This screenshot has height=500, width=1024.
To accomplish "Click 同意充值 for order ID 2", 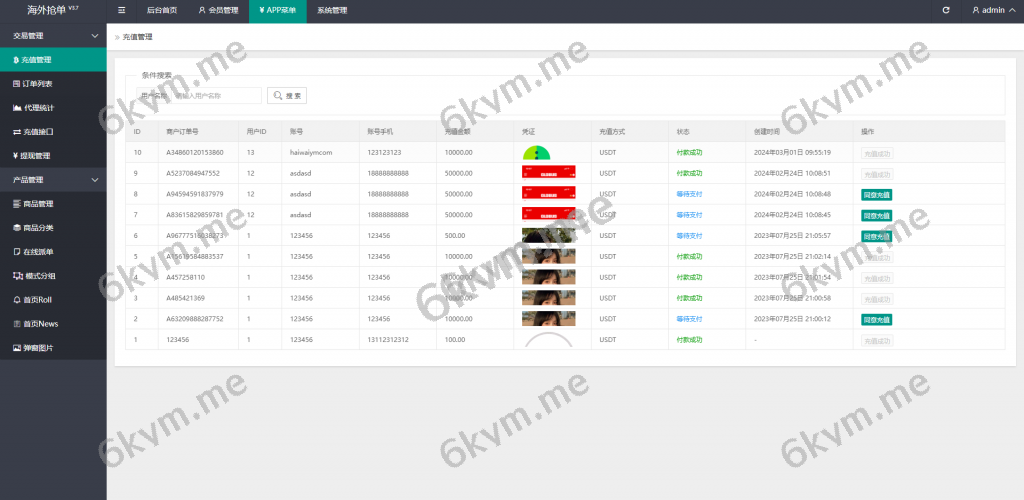I will pyautogui.click(x=876, y=319).
